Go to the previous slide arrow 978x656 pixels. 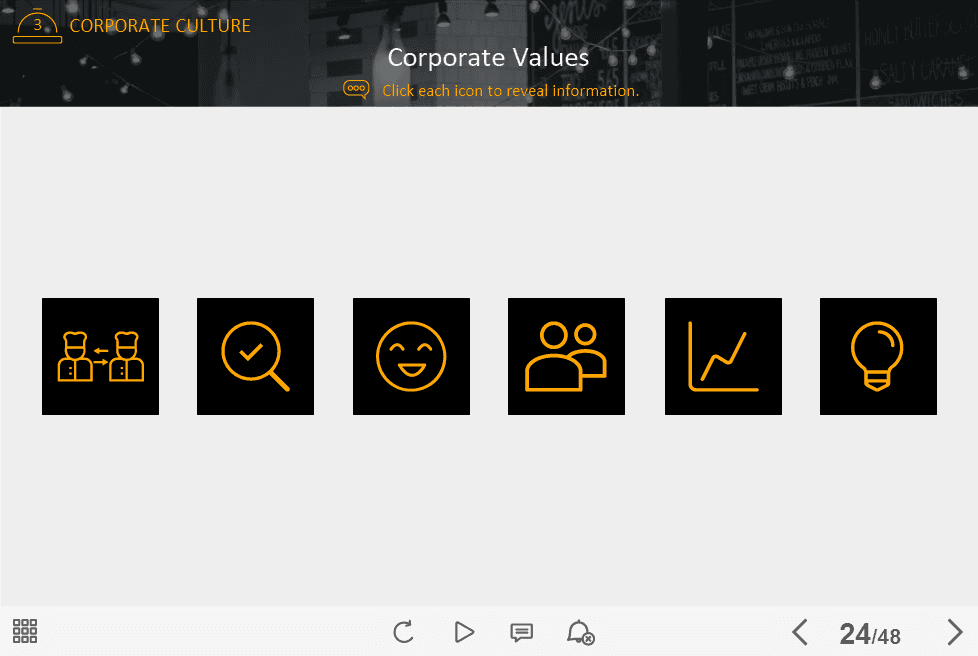(799, 632)
